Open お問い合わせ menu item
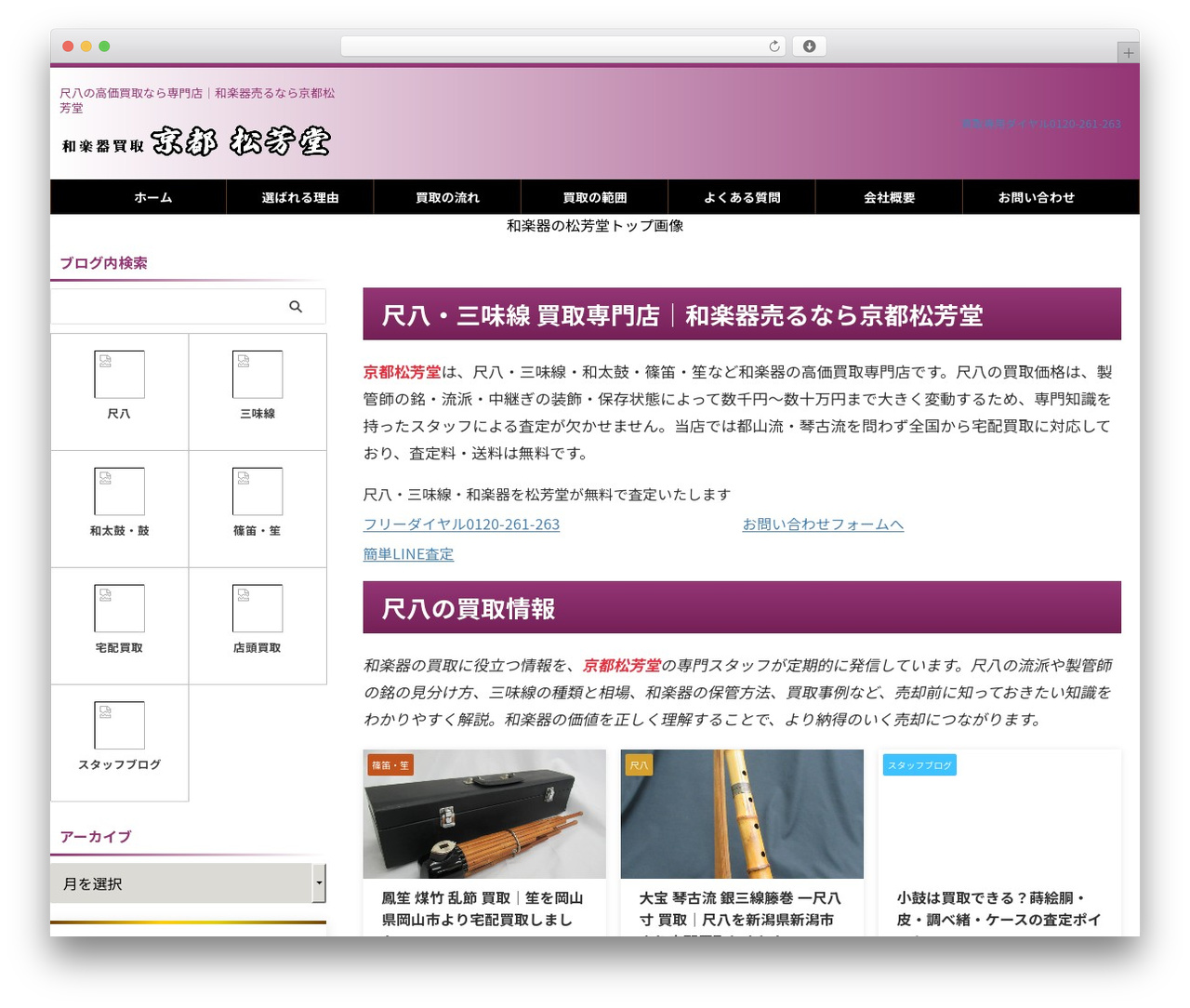 coord(1037,198)
